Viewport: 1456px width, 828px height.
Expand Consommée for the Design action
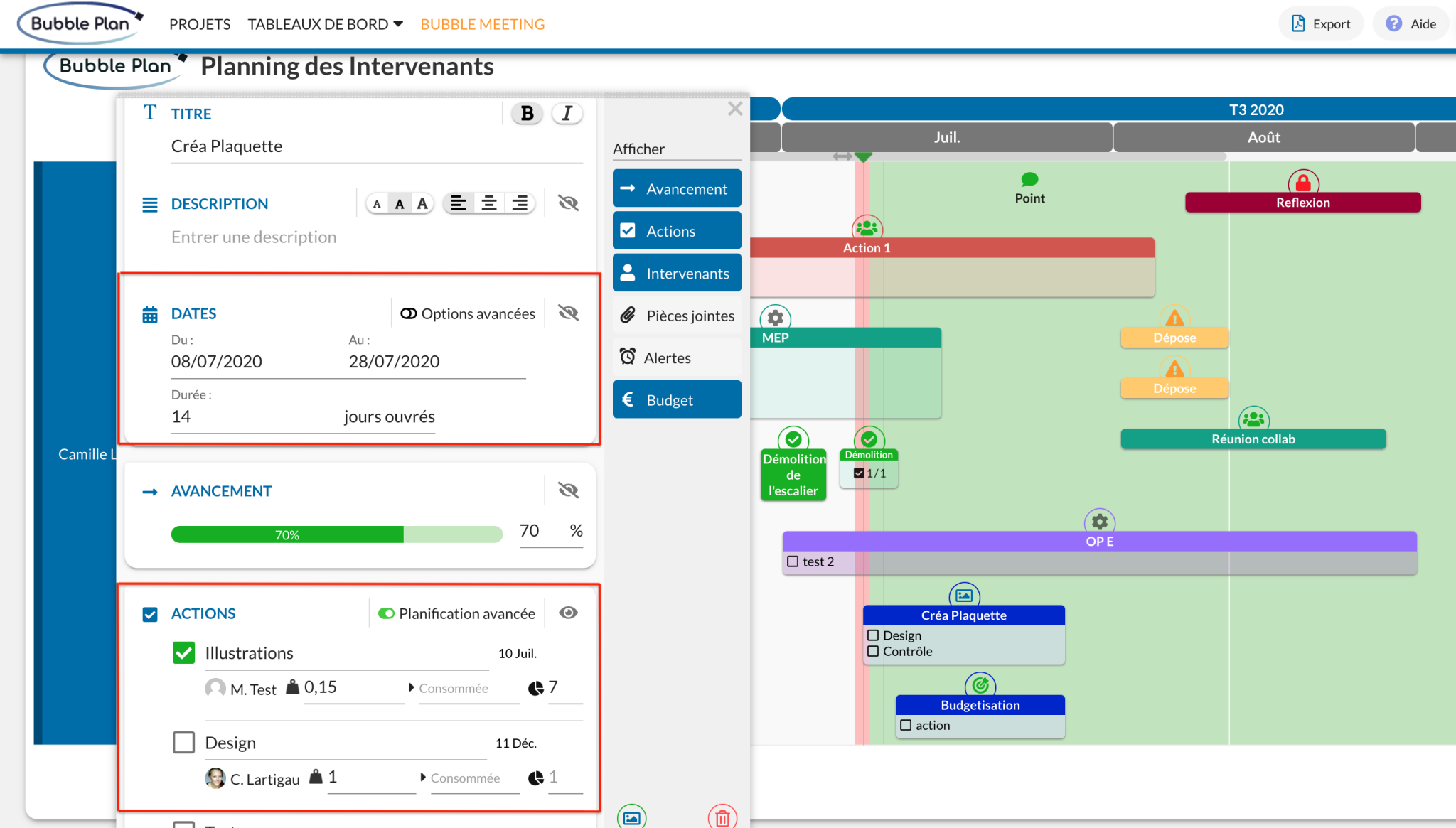465,778
